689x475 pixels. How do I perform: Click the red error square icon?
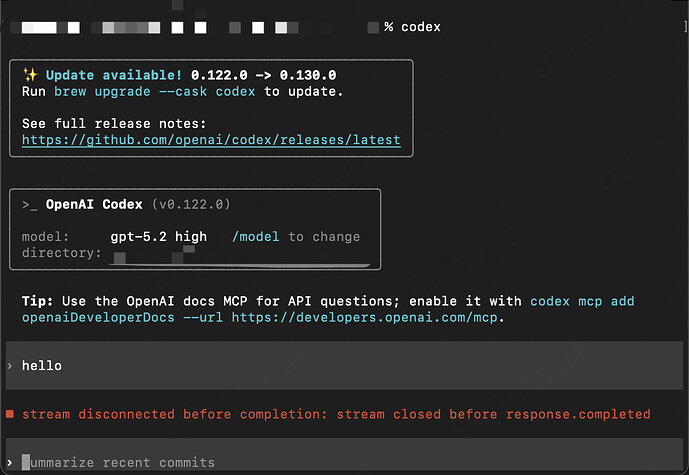(x=10, y=414)
